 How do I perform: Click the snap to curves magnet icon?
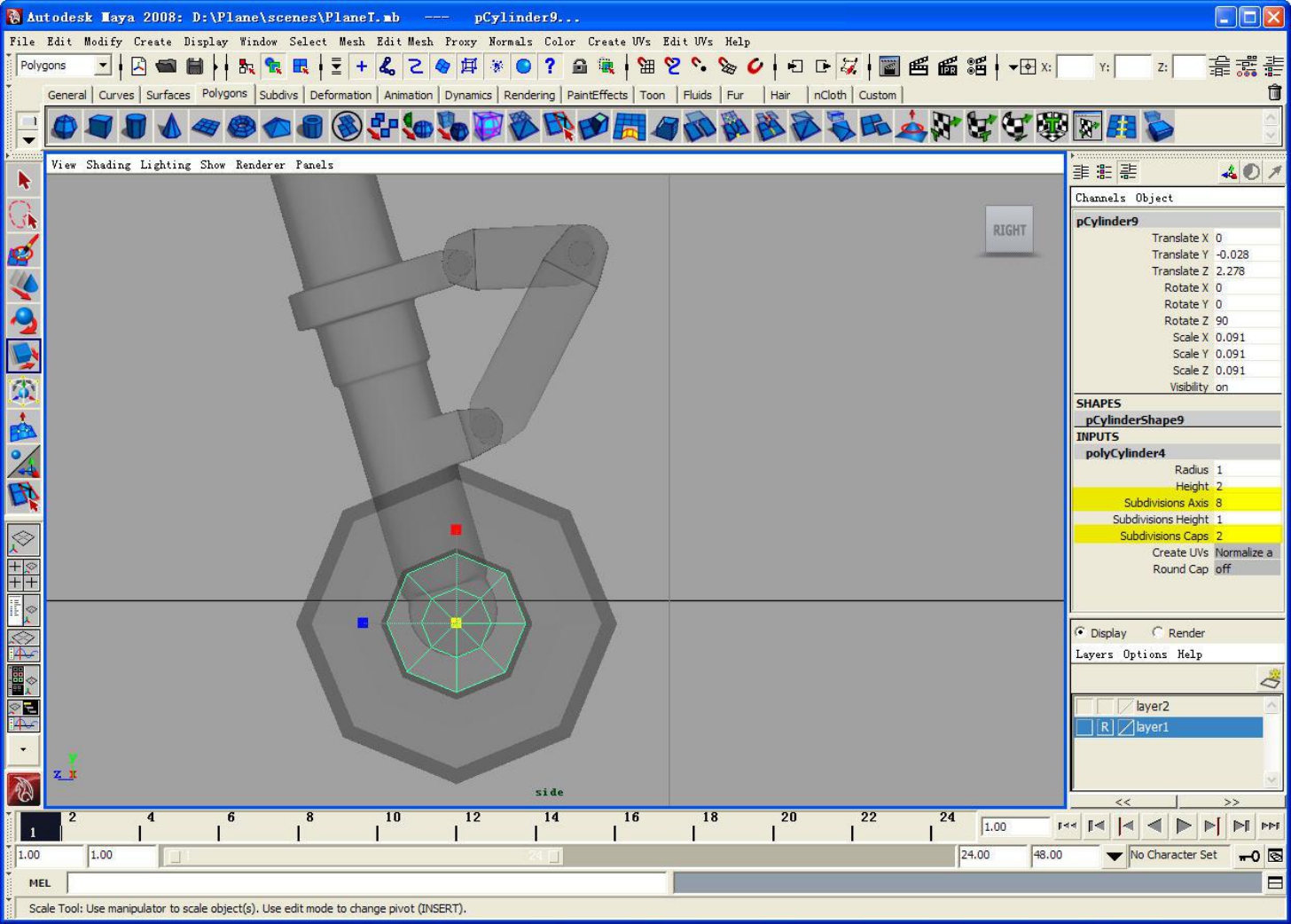click(x=673, y=66)
